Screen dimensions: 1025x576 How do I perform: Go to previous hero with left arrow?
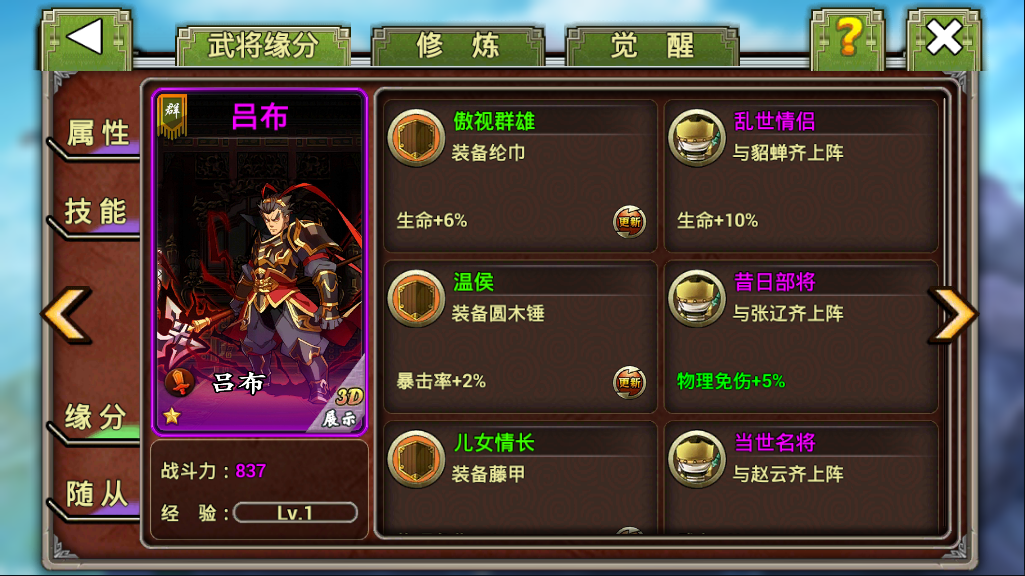click(67, 315)
